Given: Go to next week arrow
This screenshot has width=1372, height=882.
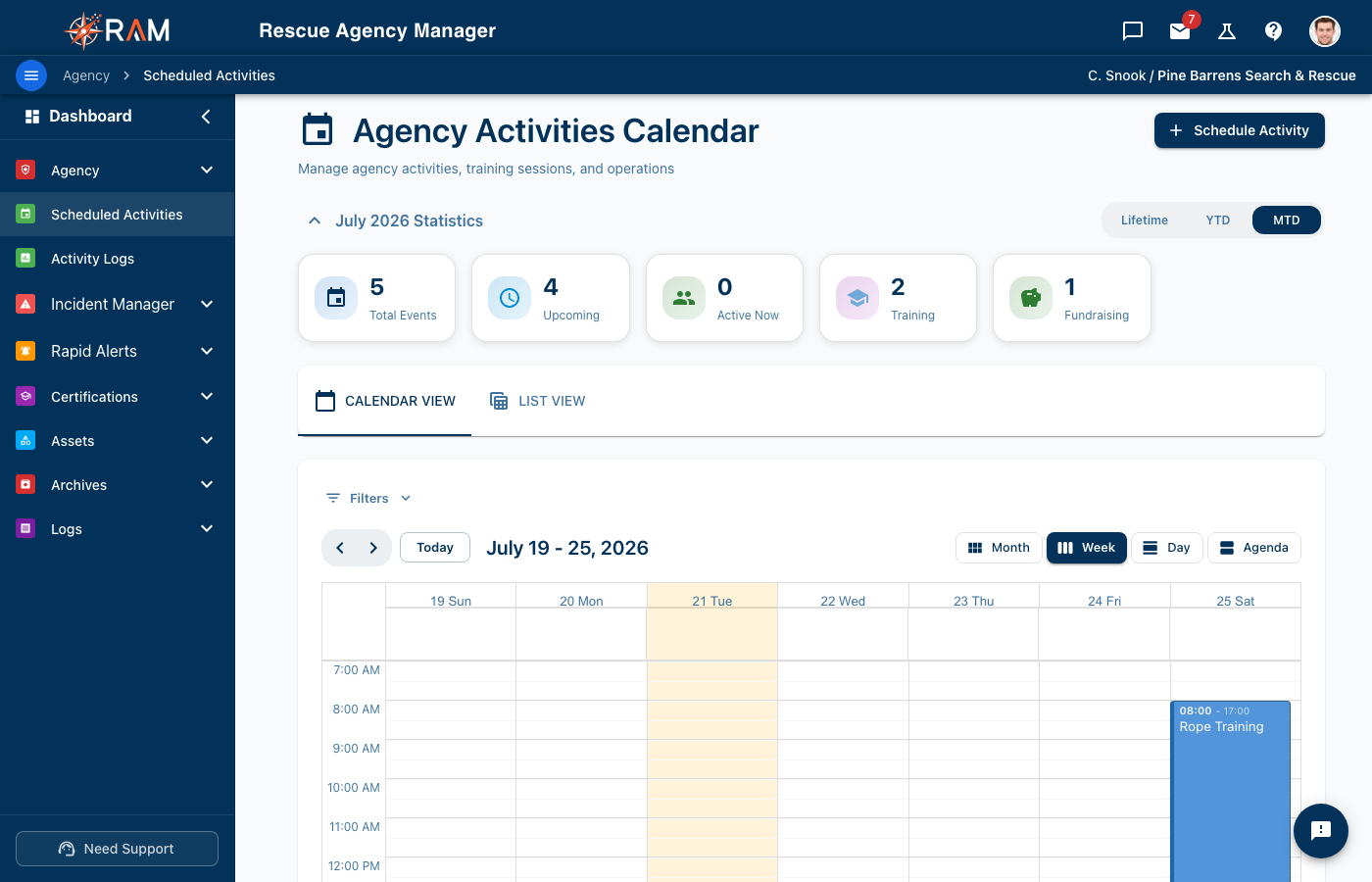Looking at the screenshot, I should coord(373,548).
